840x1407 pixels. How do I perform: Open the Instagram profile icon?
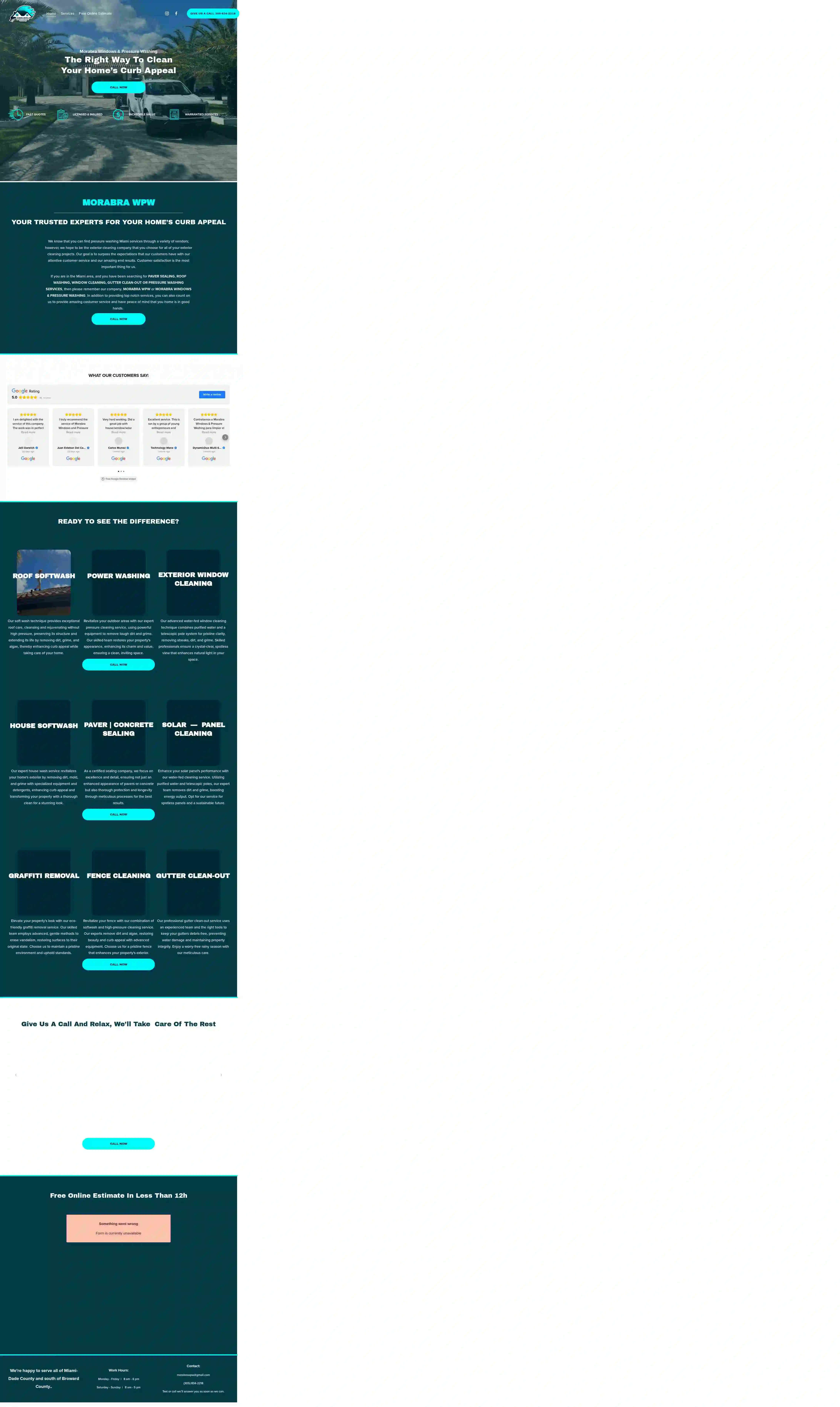tap(167, 14)
